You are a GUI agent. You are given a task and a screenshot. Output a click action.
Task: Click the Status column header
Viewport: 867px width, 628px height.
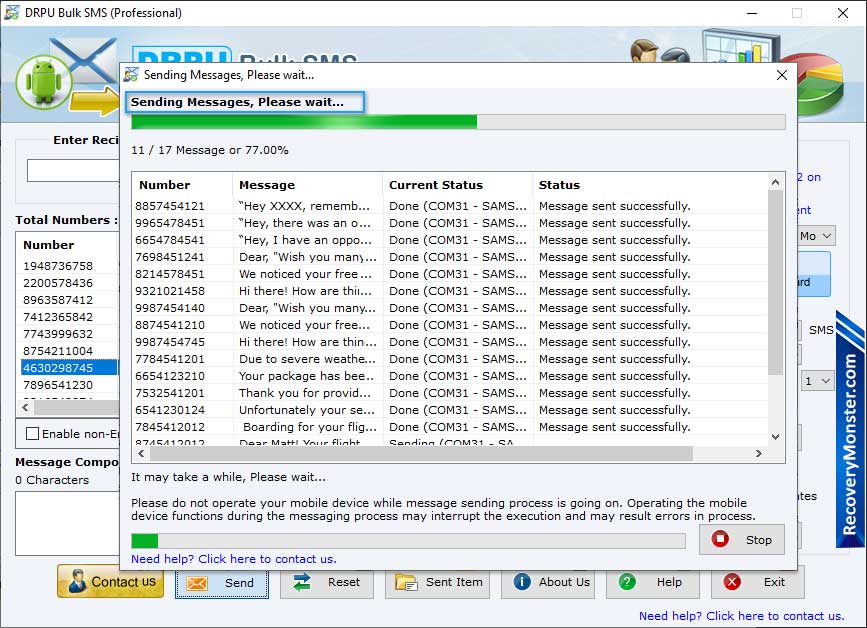coord(650,185)
